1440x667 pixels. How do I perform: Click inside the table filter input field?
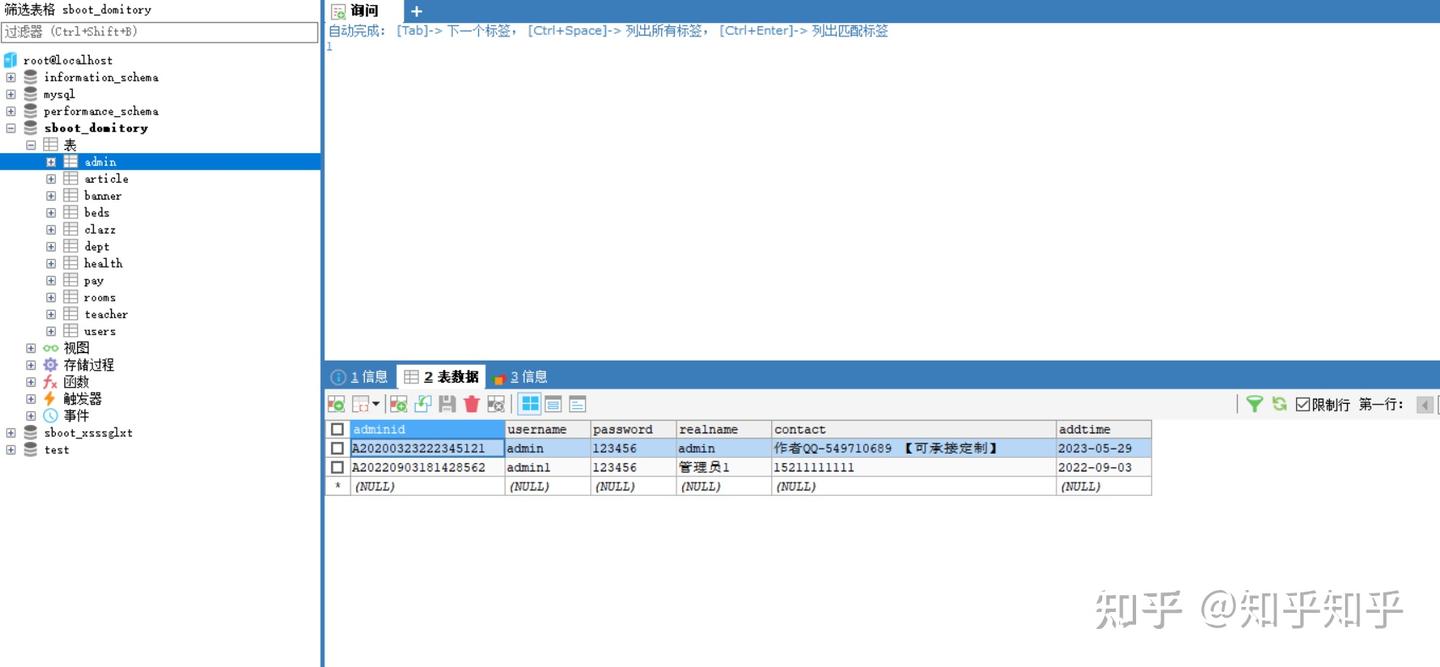(160, 32)
